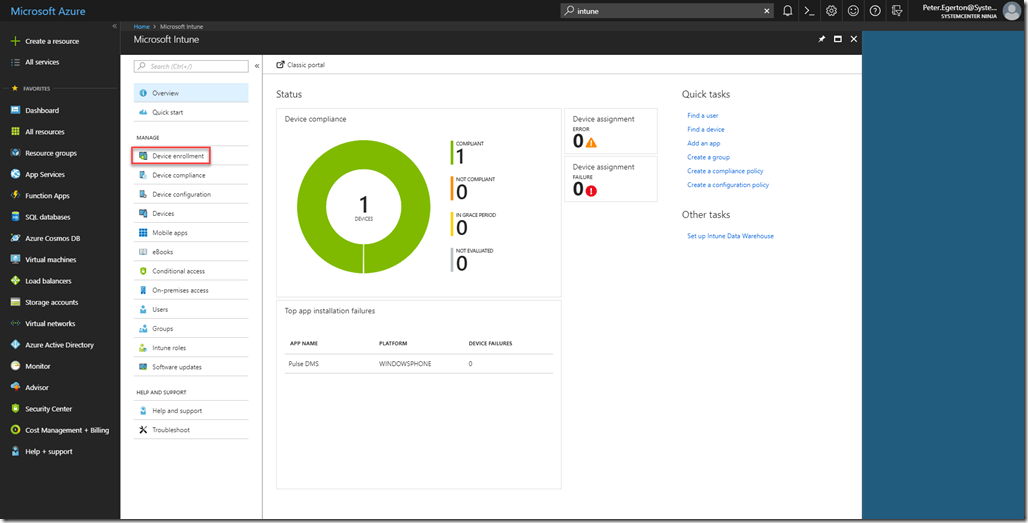Click the Azure Cosmos DB sidebar icon
The height and width of the screenshot is (523, 1028).
15,238
